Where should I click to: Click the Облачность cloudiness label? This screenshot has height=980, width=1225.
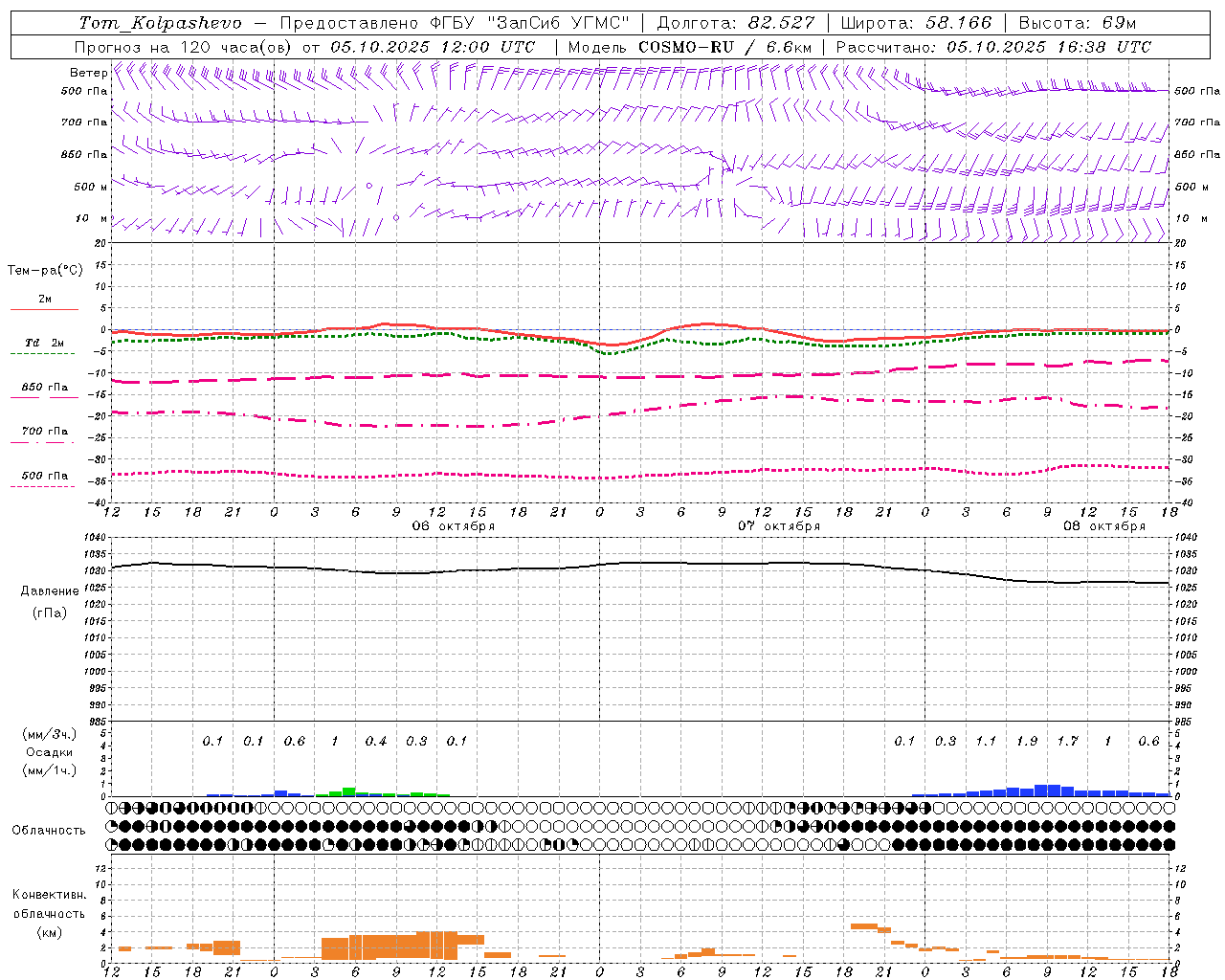49,831
